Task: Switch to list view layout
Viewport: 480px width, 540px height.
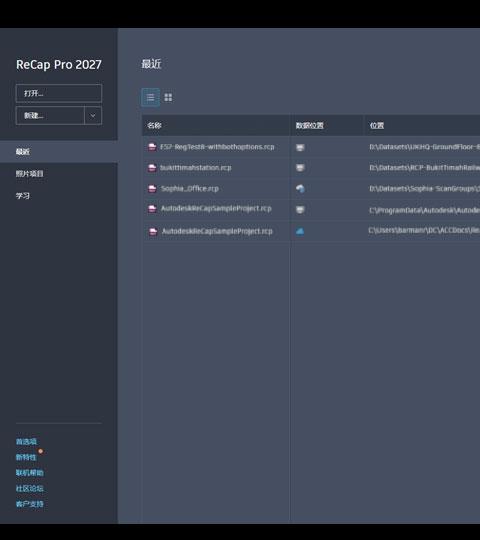Action: click(150, 97)
